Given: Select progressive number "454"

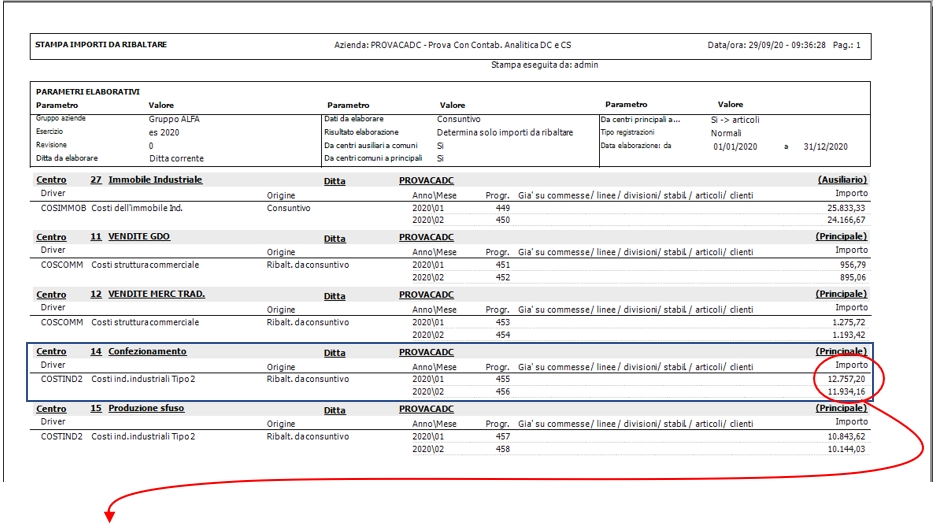Looking at the screenshot, I should point(503,335).
